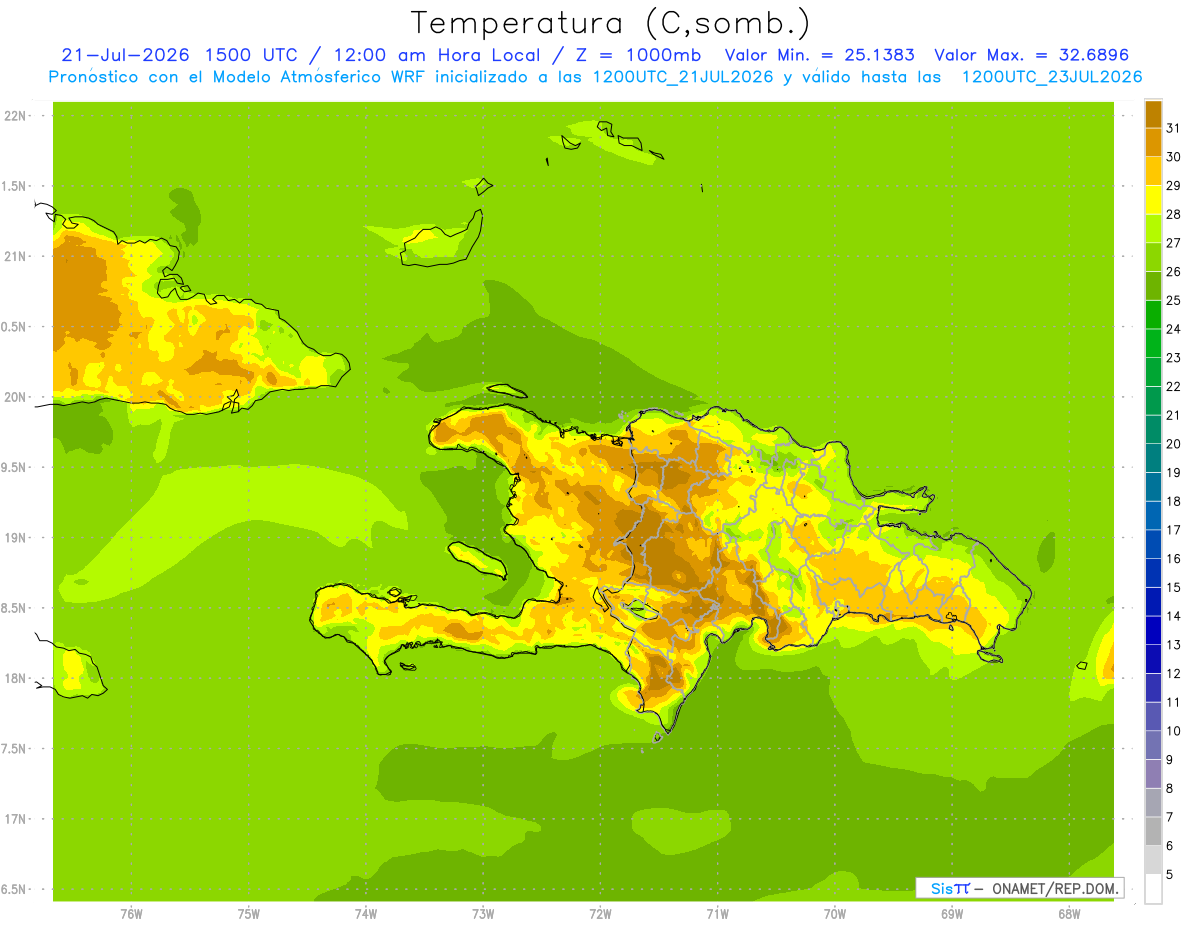Pick the green legend swatch between 22 and 23
The width and height of the screenshot is (1200, 927).
coord(1153,371)
